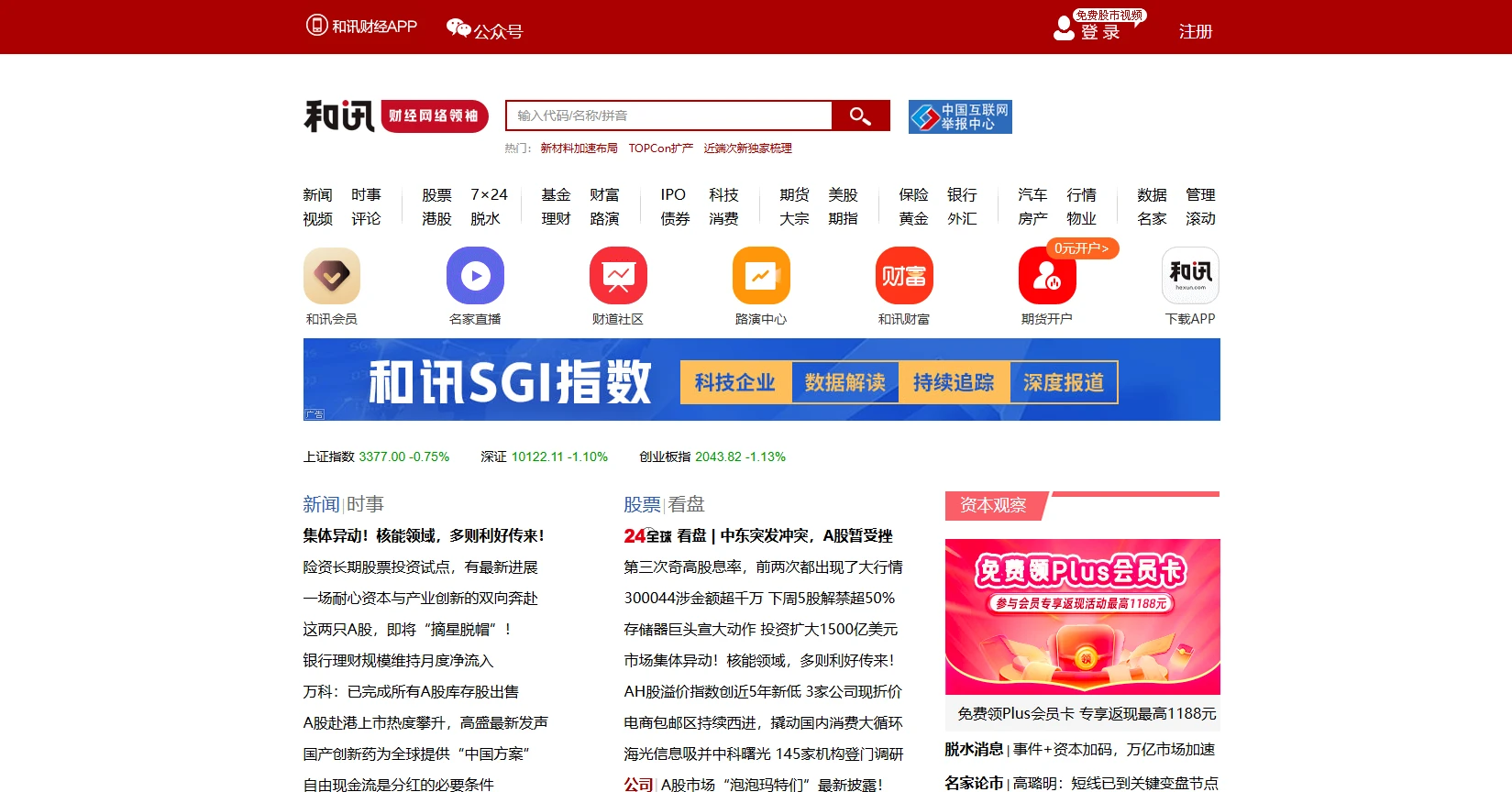The image size is (1512, 792).
Task: Click the 免费领Plus会员卡 promo image
Action: (1083, 617)
